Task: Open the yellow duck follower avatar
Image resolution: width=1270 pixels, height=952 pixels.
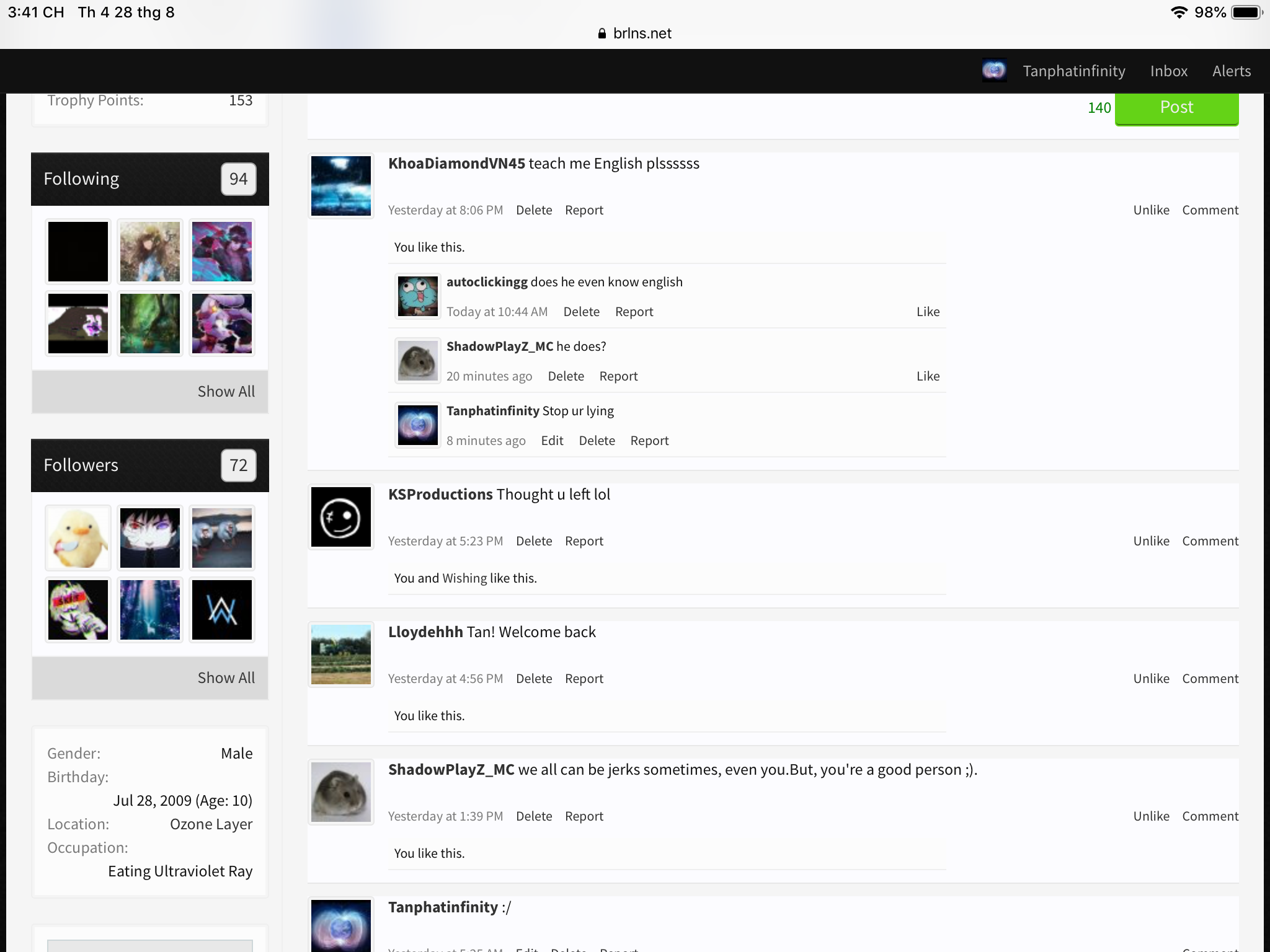Action: pyautogui.click(x=78, y=538)
